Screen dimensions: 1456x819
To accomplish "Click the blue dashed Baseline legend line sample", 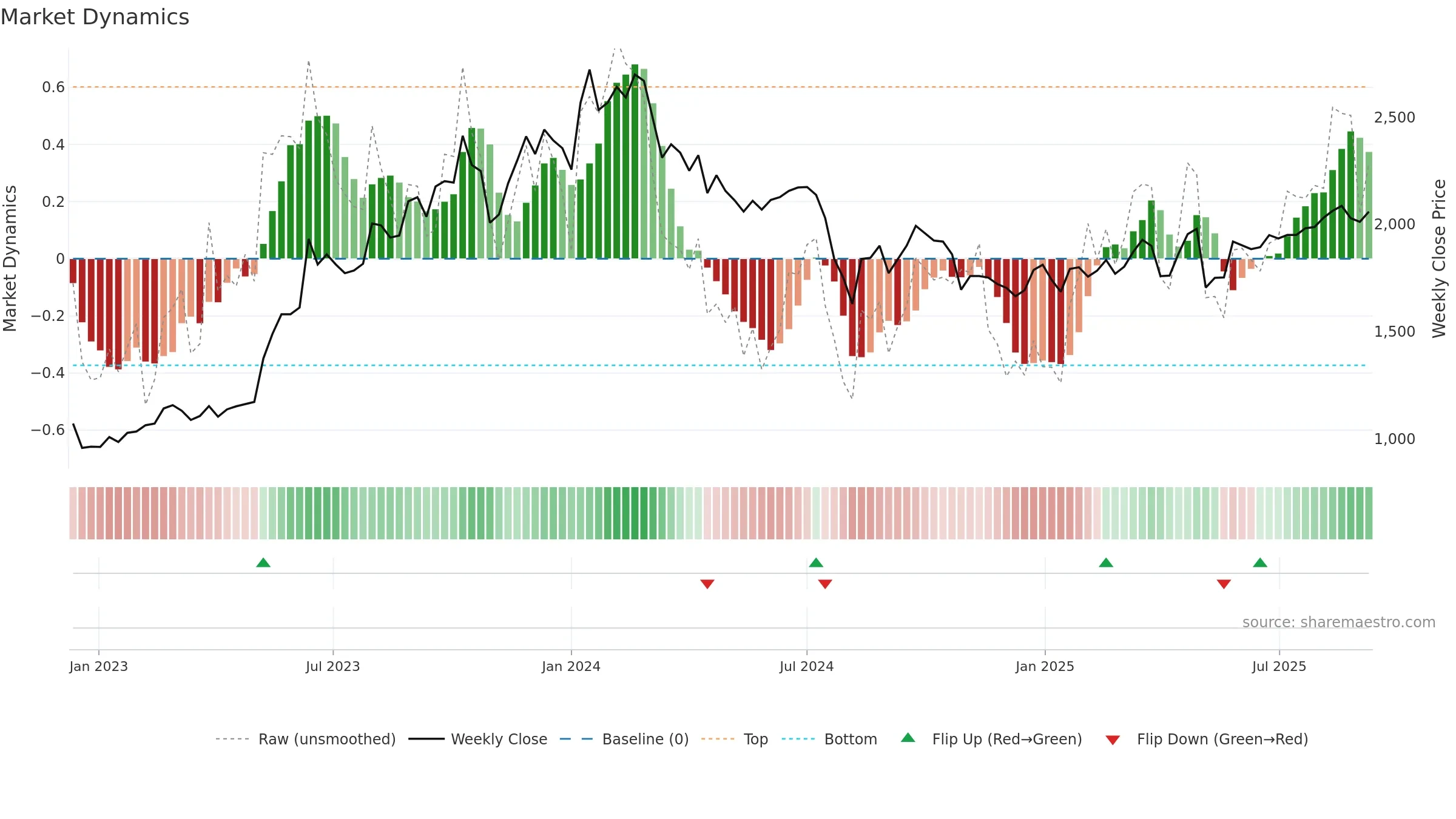I will (x=576, y=739).
